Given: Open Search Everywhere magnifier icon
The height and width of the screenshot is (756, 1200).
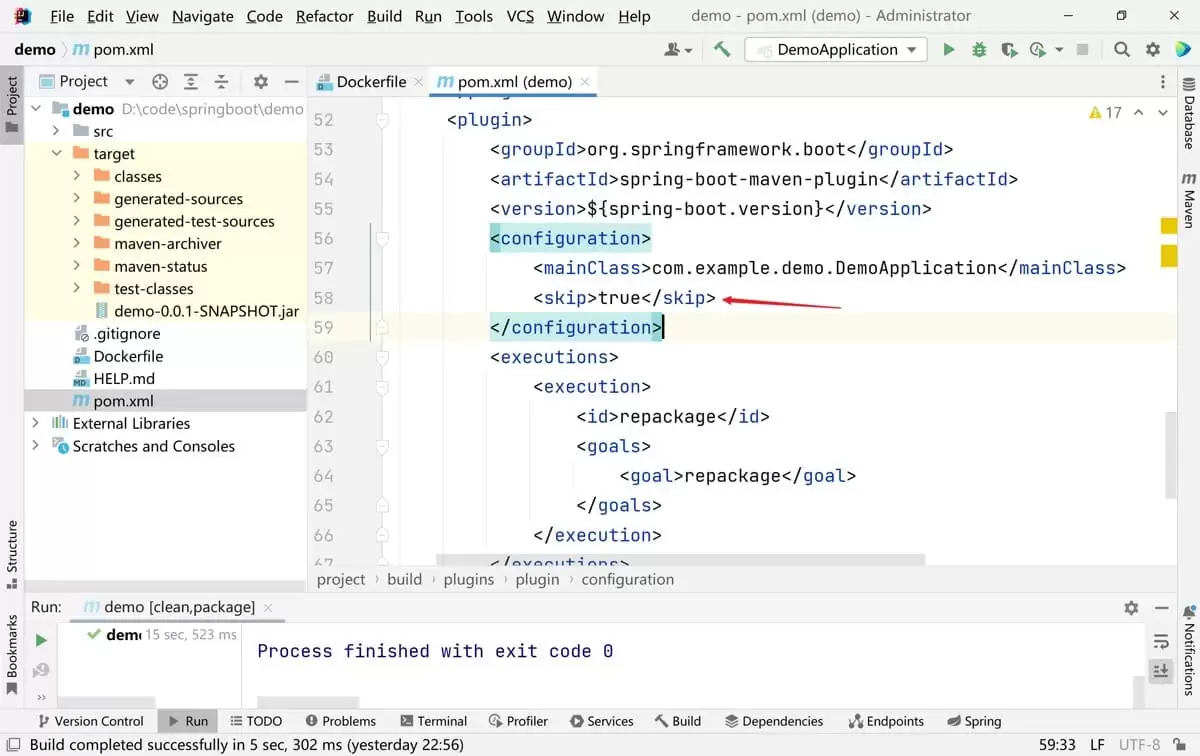Looking at the screenshot, I should pyautogui.click(x=1122, y=49).
